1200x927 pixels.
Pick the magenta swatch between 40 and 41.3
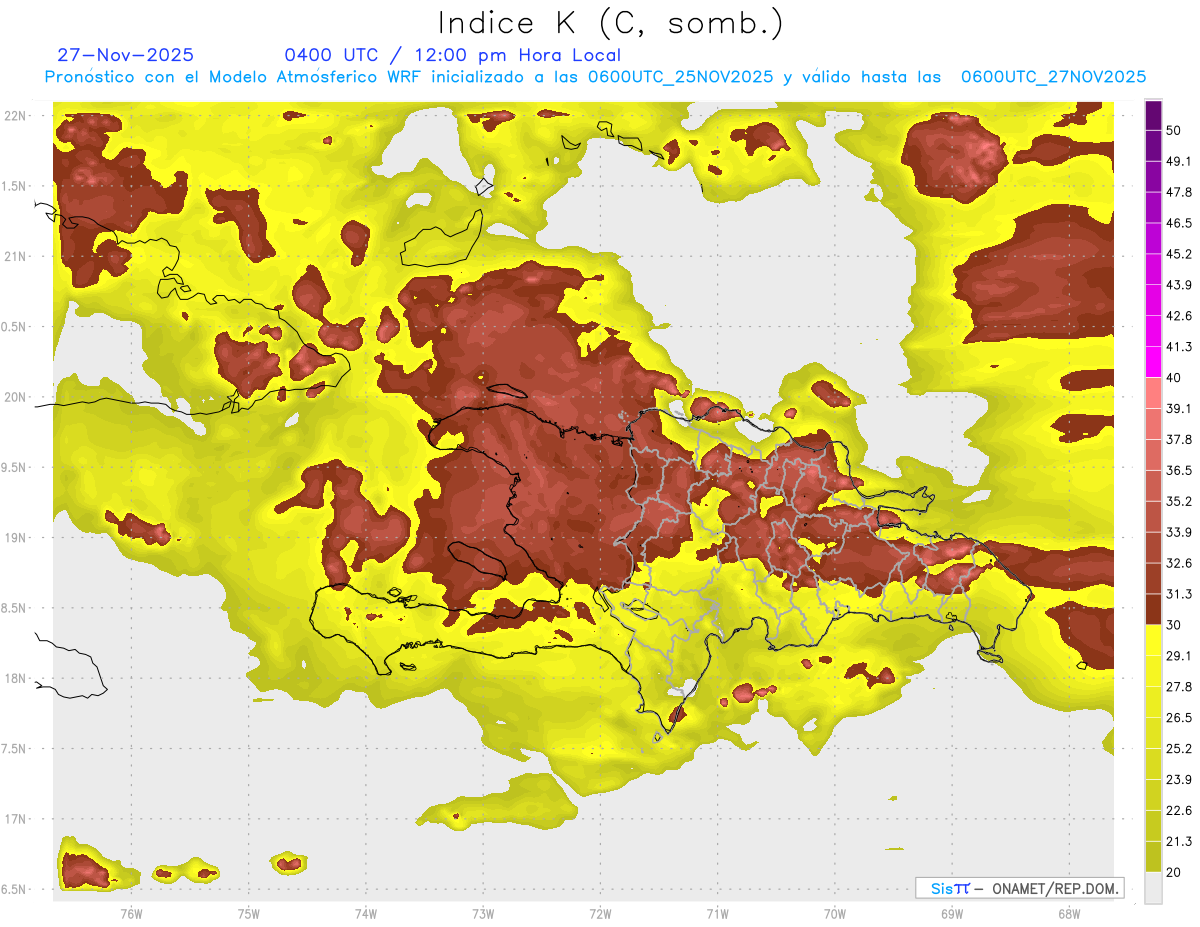pos(1153,363)
